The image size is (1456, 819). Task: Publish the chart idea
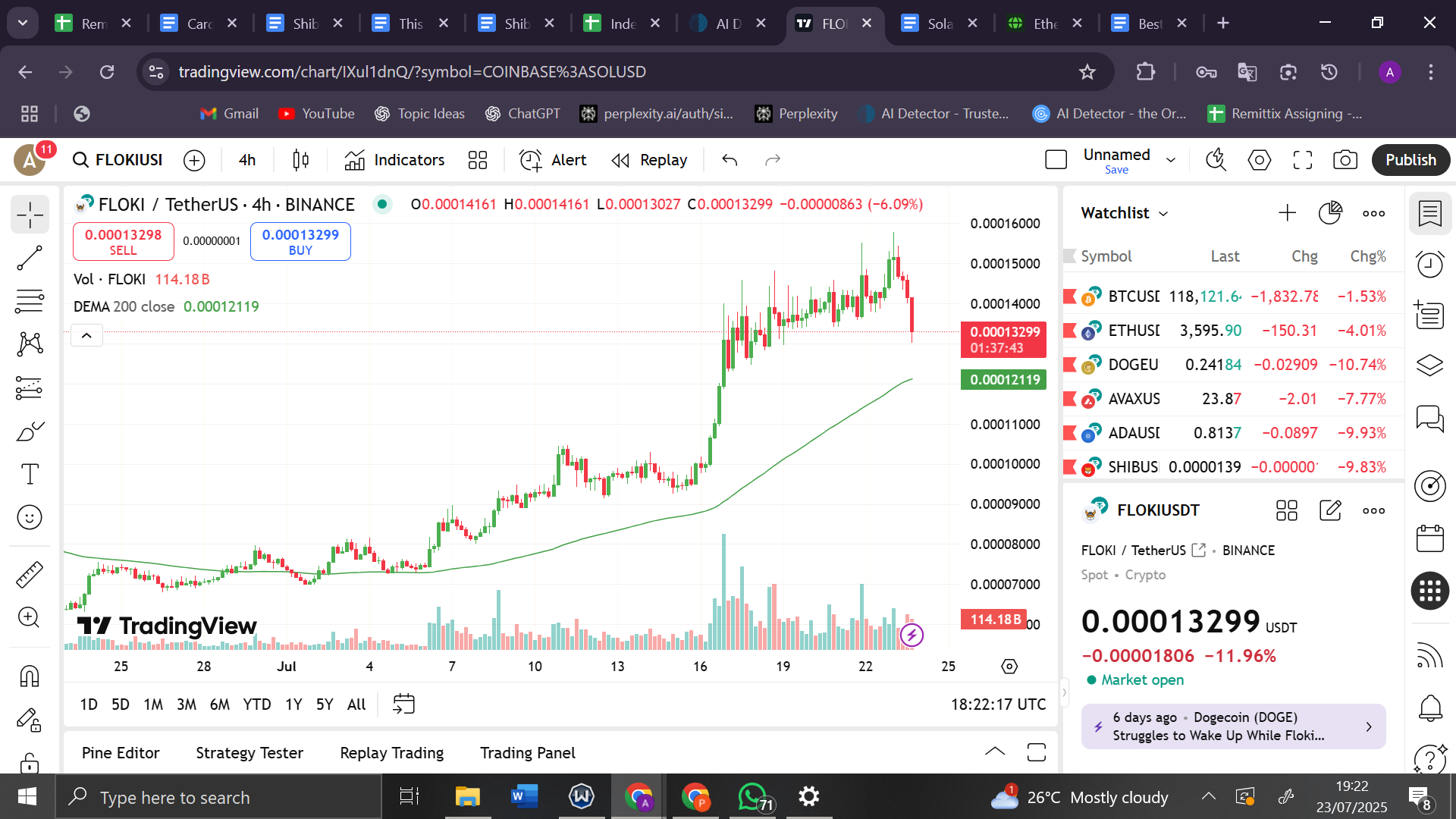click(1410, 160)
